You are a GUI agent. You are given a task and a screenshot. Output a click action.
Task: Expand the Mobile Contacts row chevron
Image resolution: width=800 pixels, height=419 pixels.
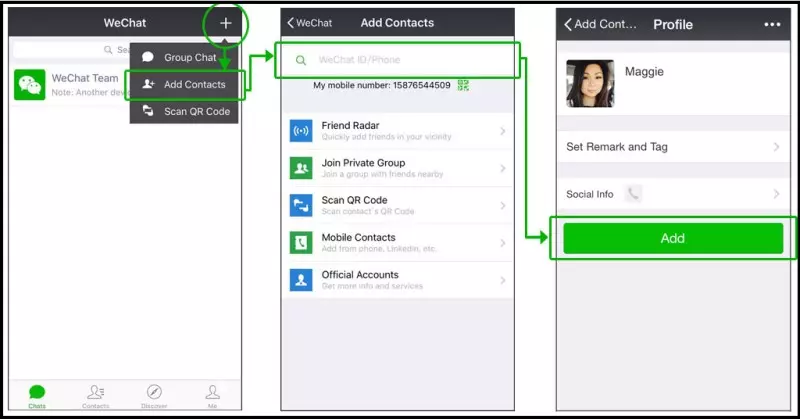pos(503,243)
